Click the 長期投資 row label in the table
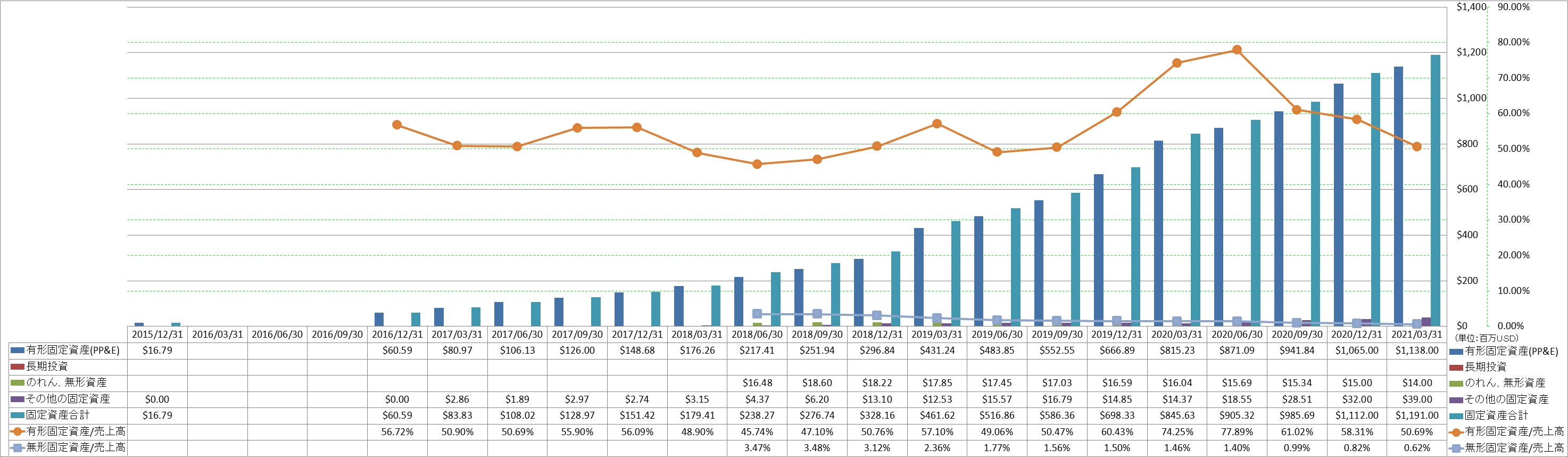Viewport: 1568px width, 457px height. 47,367
